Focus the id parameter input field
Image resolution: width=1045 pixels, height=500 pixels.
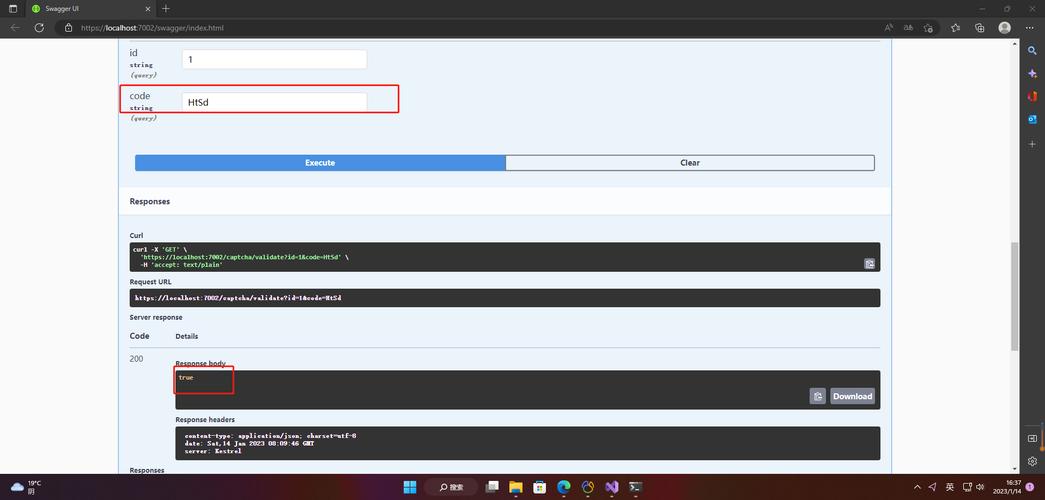274,59
